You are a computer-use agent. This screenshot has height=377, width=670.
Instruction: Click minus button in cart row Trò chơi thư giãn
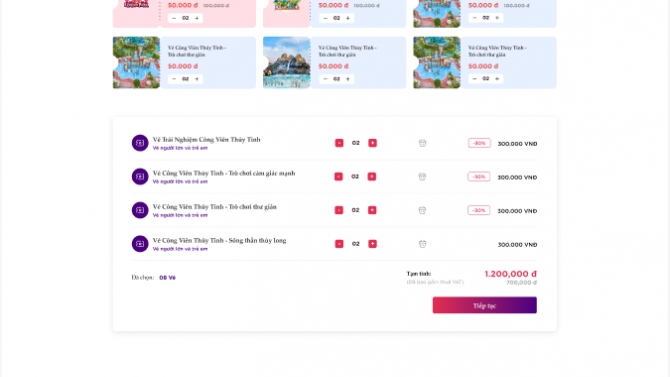[x=339, y=210]
